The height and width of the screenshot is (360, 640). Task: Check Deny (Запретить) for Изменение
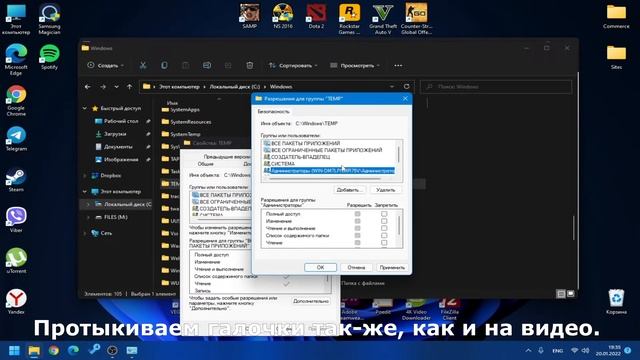click(384, 221)
